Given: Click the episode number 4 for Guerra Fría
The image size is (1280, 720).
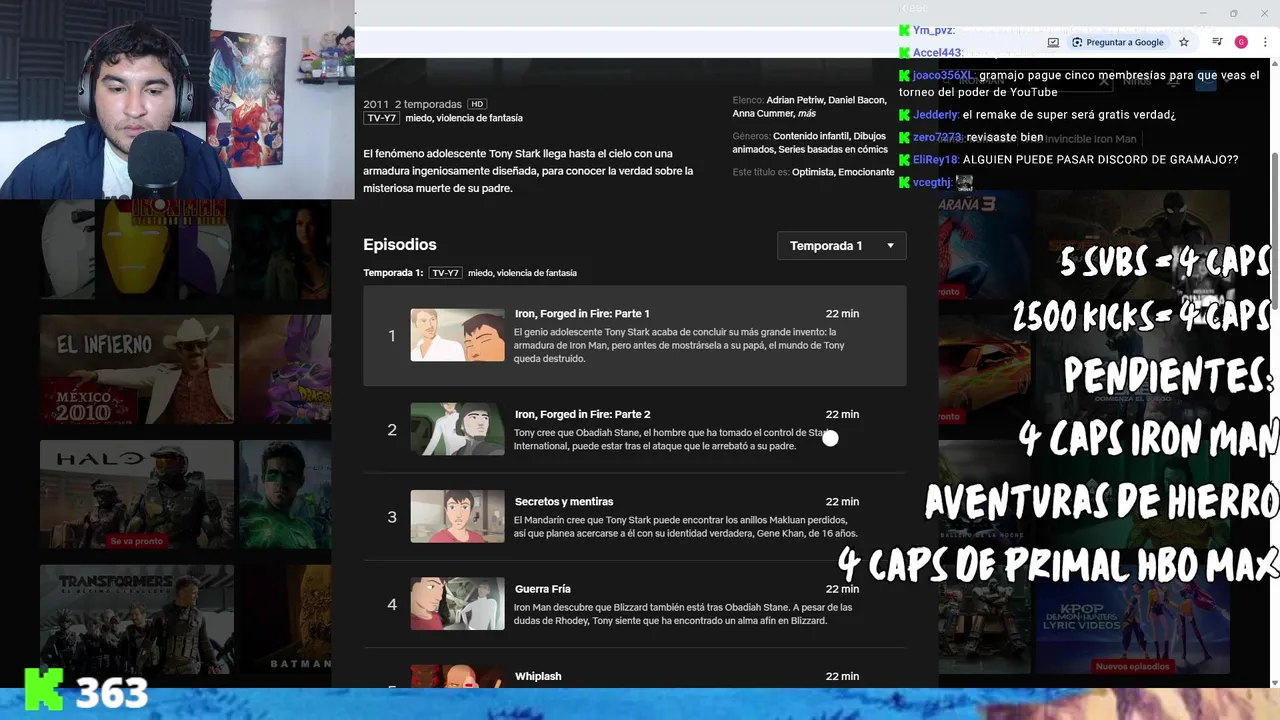Looking at the screenshot, I should point(392,604).
